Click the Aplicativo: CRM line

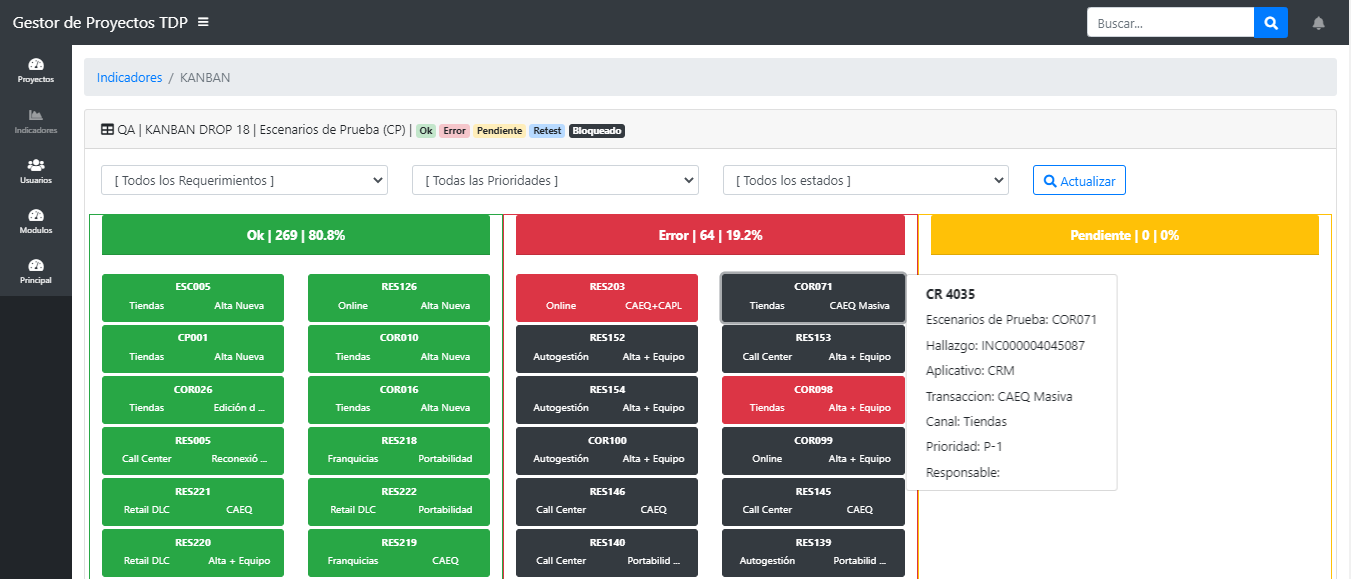pyautogui.click(x=970, y=370)
